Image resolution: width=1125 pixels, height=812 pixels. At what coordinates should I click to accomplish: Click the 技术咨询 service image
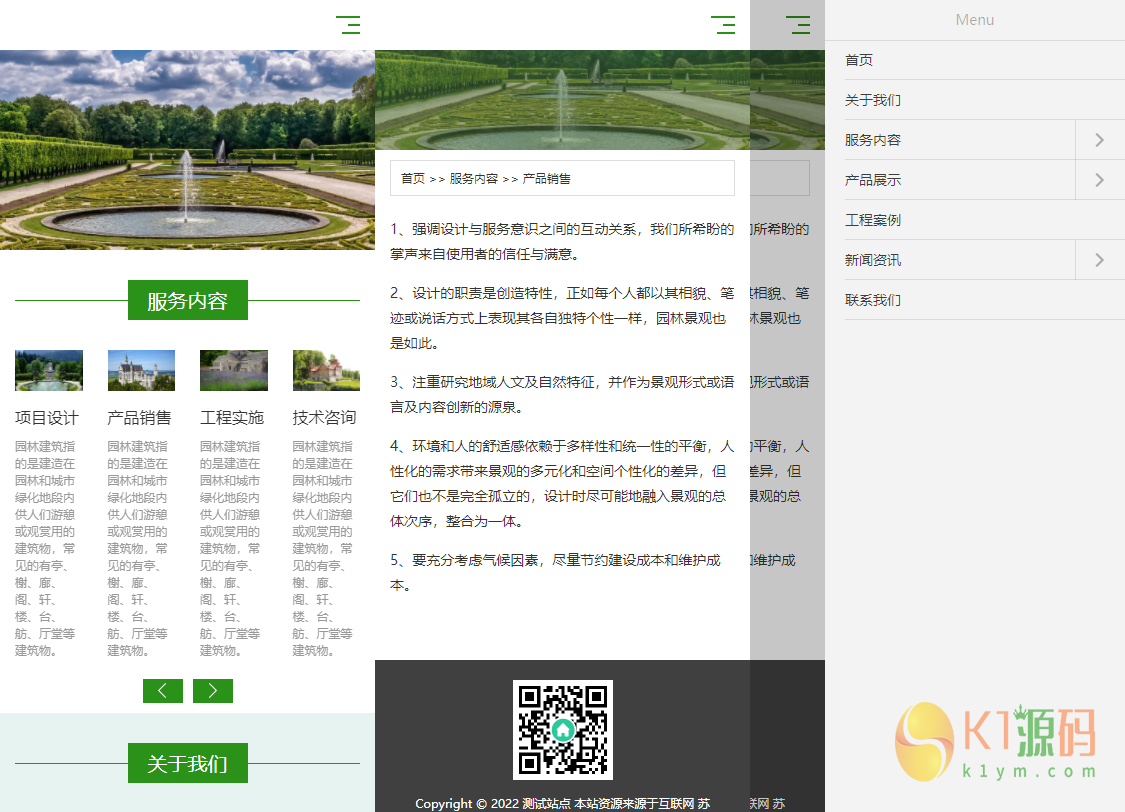(325, 370)
